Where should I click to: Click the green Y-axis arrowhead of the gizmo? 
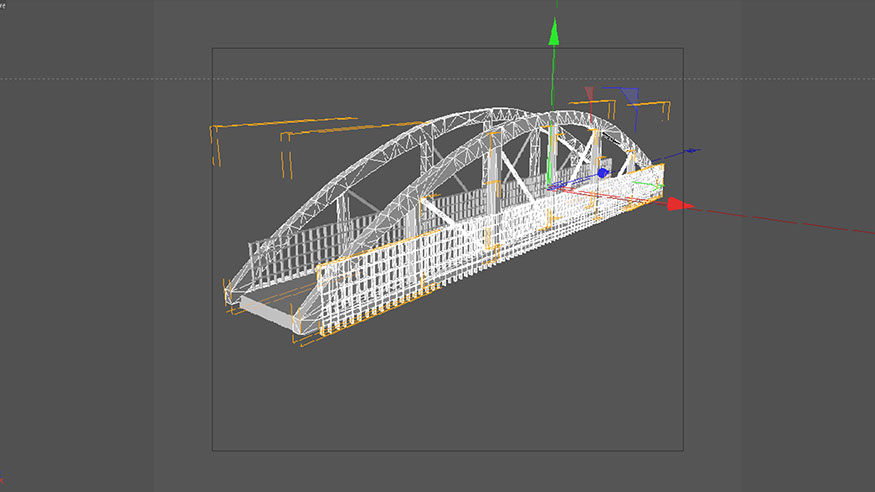pos(551,32)
